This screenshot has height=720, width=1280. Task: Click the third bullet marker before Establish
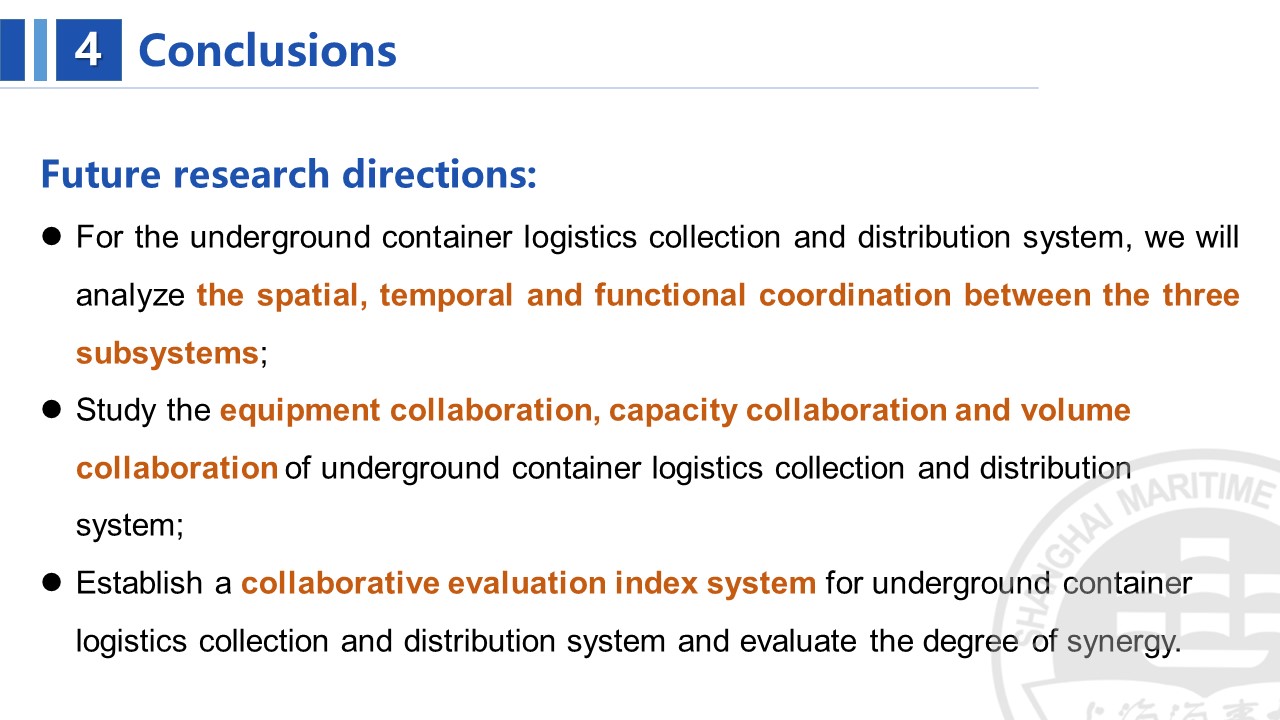click(x=52, y=583)
